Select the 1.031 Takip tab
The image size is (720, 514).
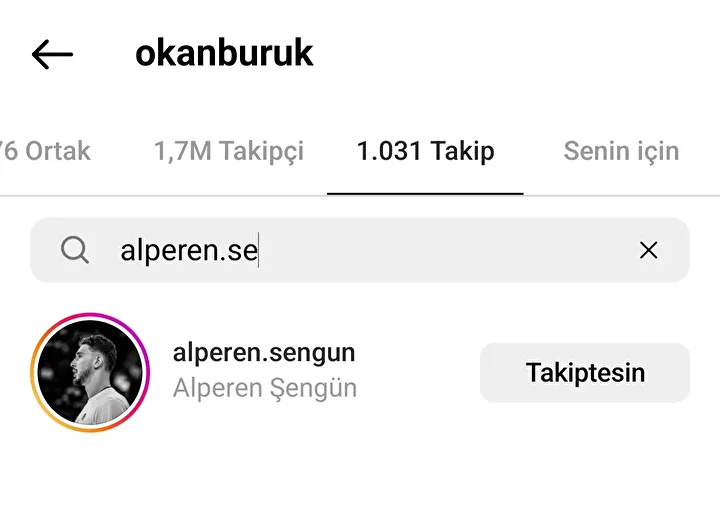[x=425, y=151]
